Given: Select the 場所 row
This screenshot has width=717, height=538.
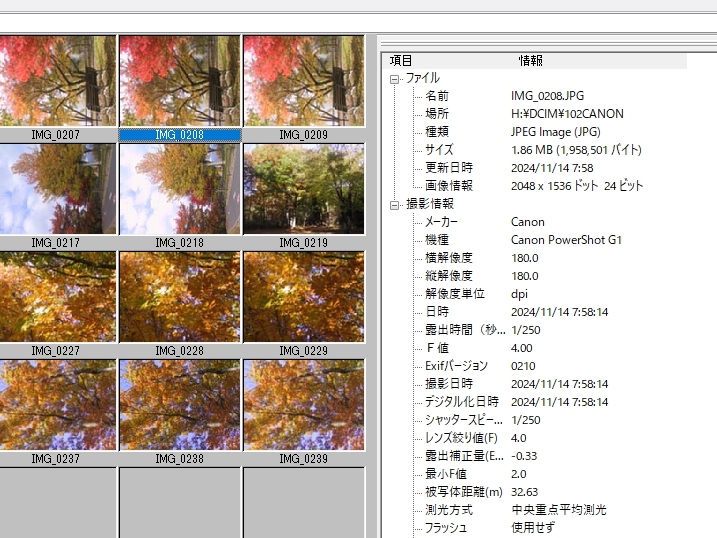Looking at the screenshot, I should tap(524, 113).
